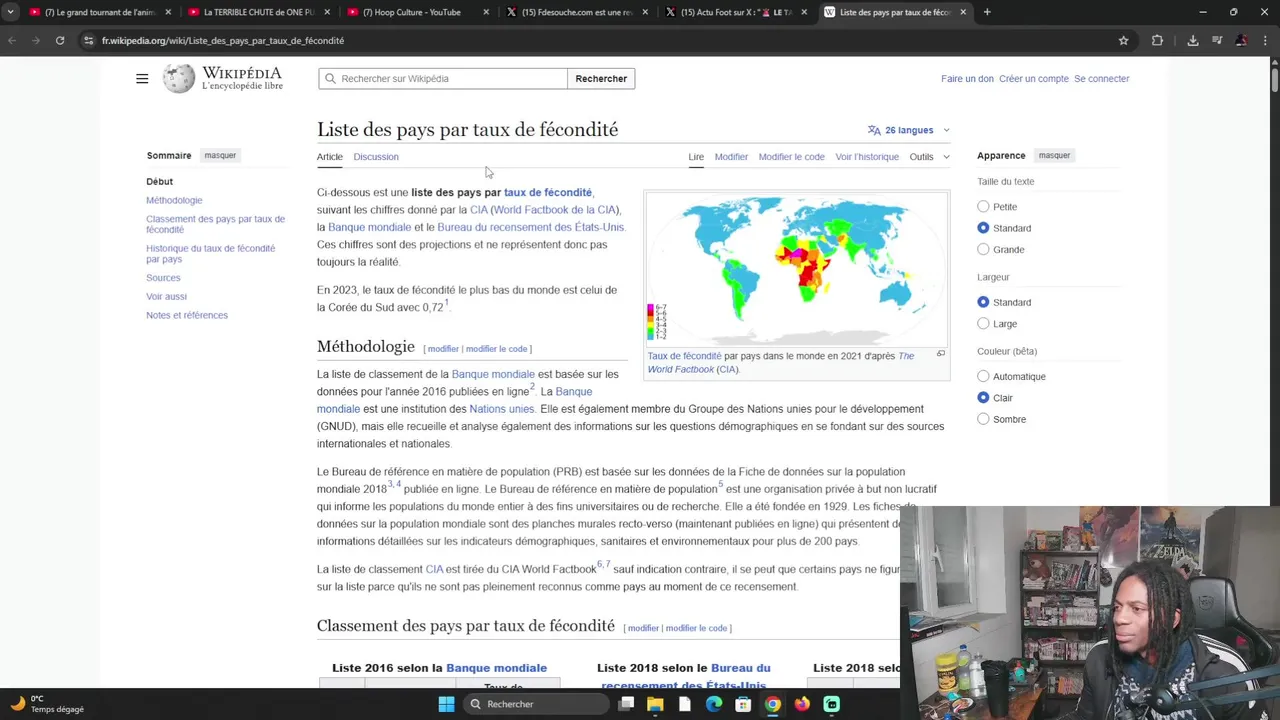Viewport: 1280px width, 720px height.
Task: Open the weather widget Temps dégagé
Action: [x=47, y=704]
